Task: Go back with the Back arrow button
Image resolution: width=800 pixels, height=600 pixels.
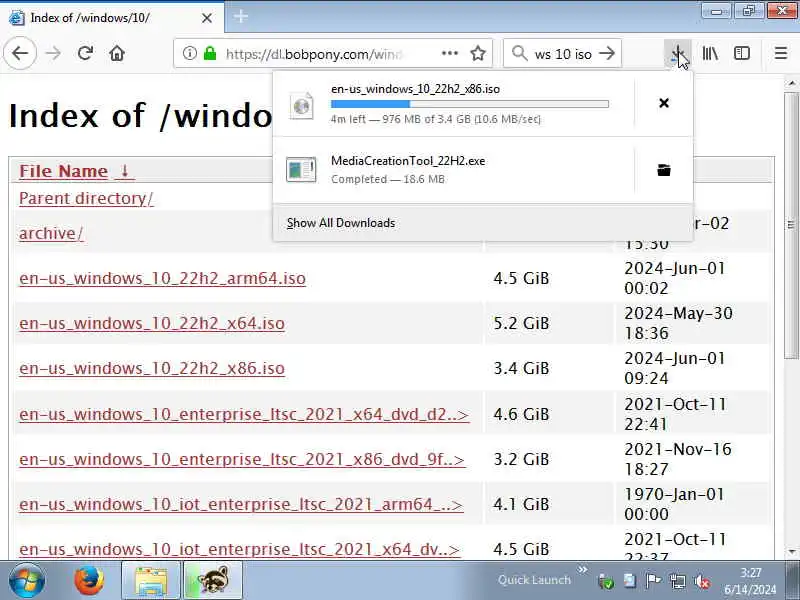Action: tap(20, 53)
